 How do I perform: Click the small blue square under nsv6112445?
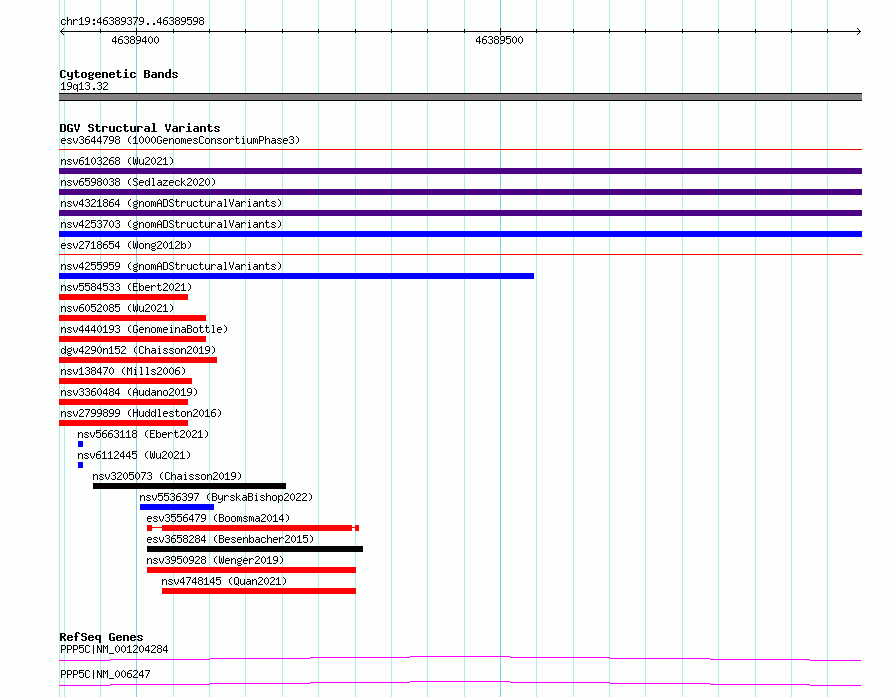tap(81, 465)
